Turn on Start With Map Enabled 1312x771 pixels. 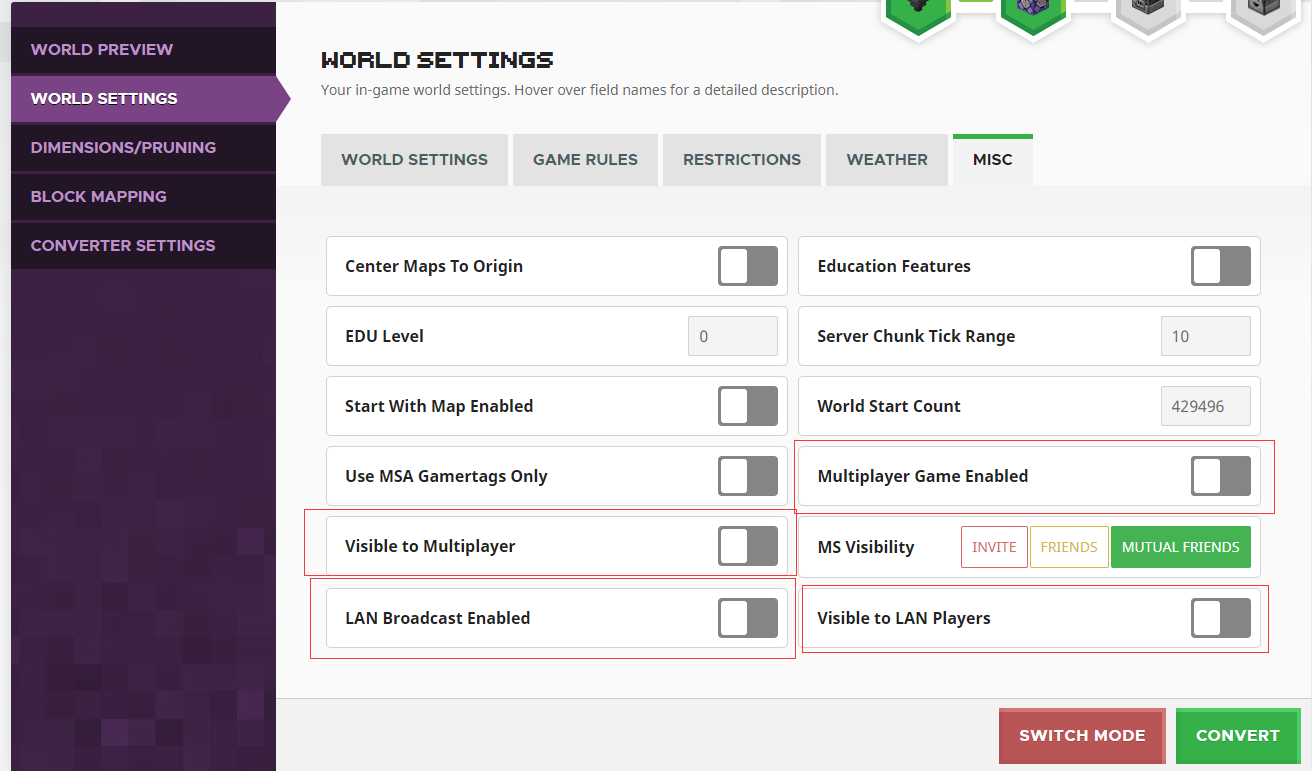pos(748,406)
